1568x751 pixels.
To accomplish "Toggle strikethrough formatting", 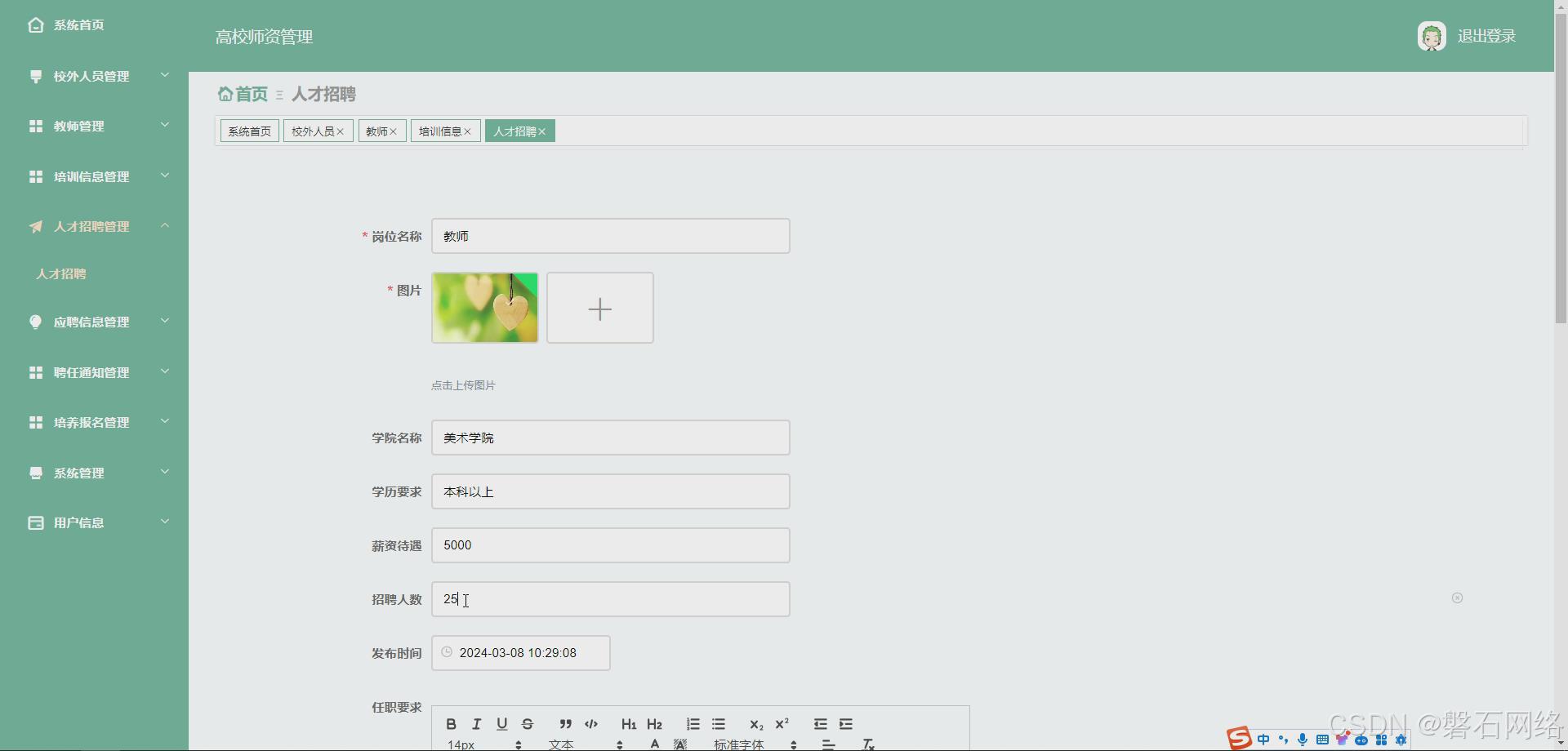I will tap(528, 724).
